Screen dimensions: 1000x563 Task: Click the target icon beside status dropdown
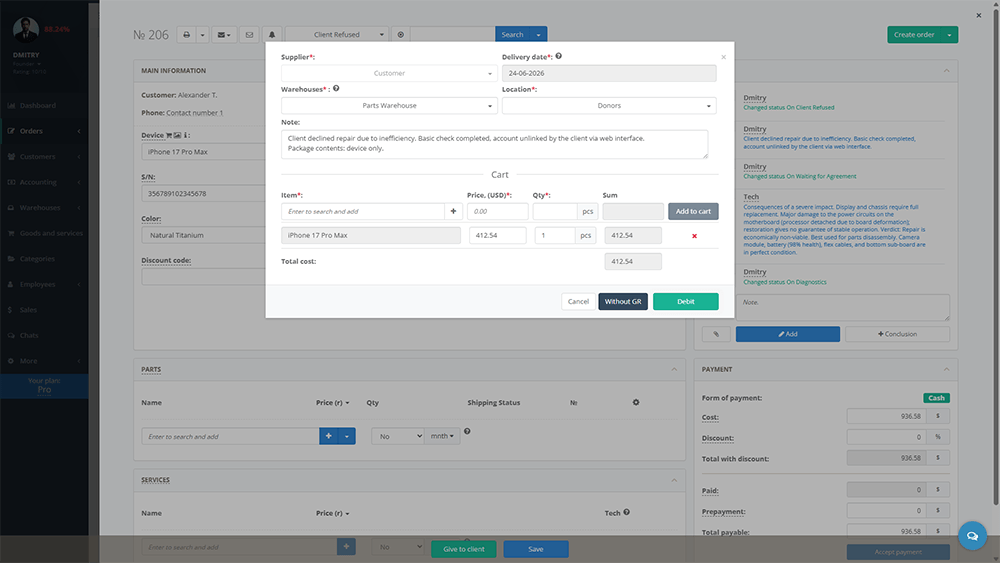[x=401, y=34]
